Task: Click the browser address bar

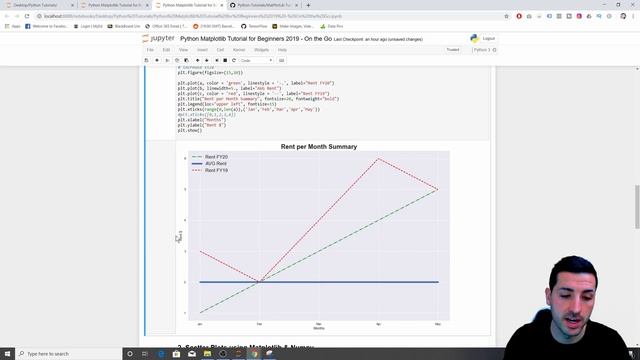Action: [269, 16]
